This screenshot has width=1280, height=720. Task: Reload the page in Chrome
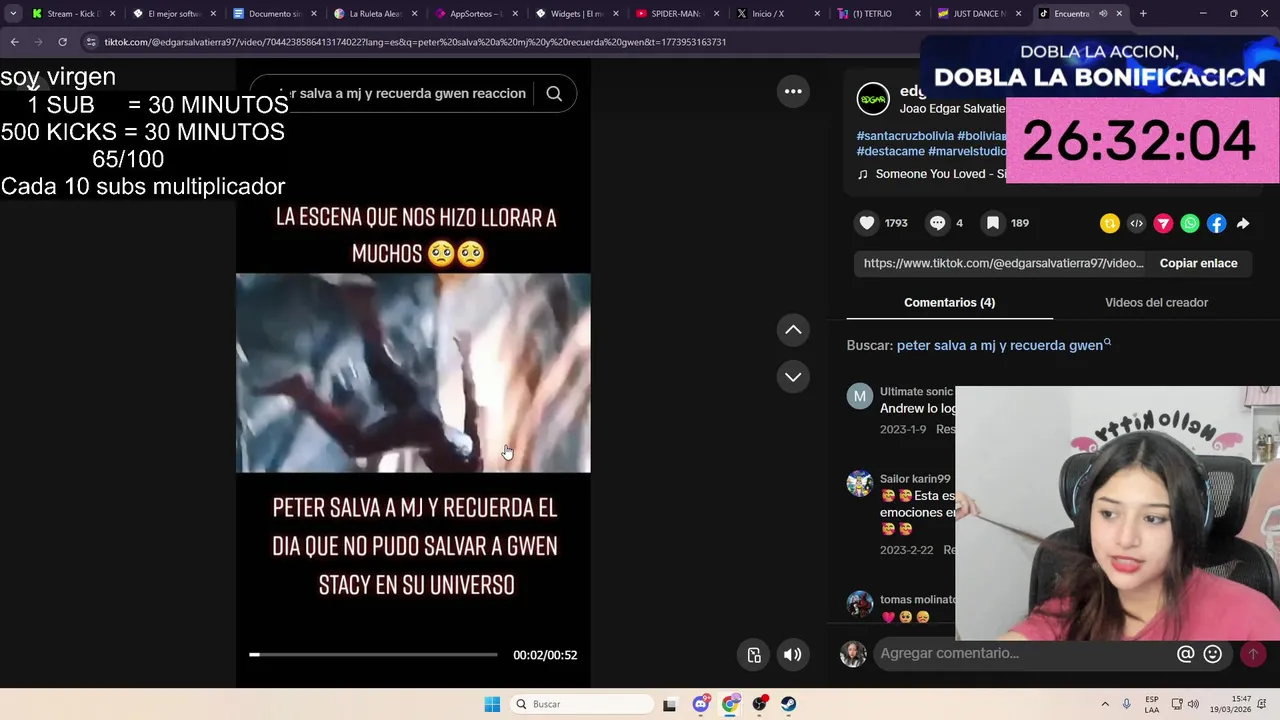click(62, 42)
